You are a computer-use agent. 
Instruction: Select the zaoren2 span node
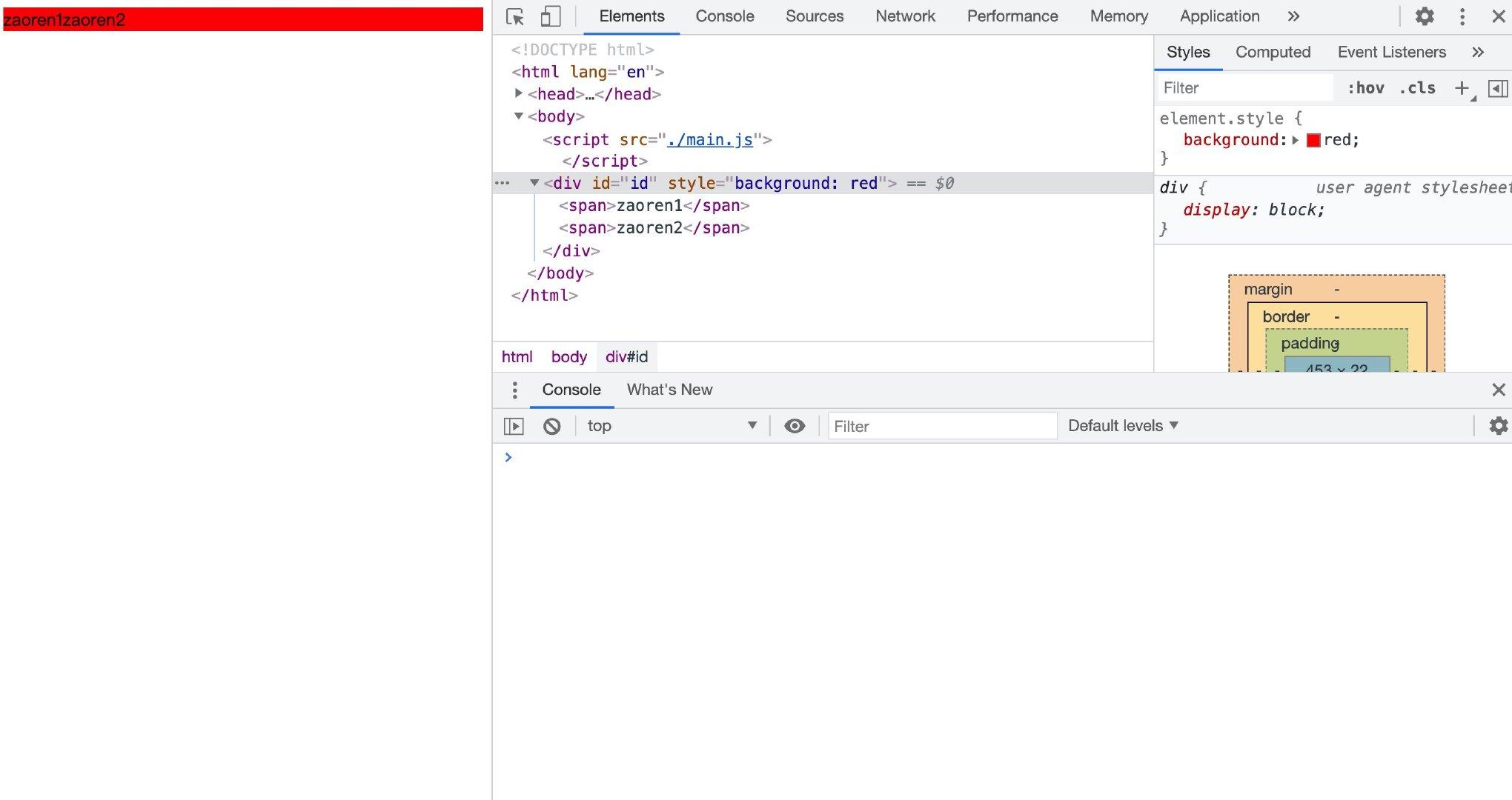(654, 227)
